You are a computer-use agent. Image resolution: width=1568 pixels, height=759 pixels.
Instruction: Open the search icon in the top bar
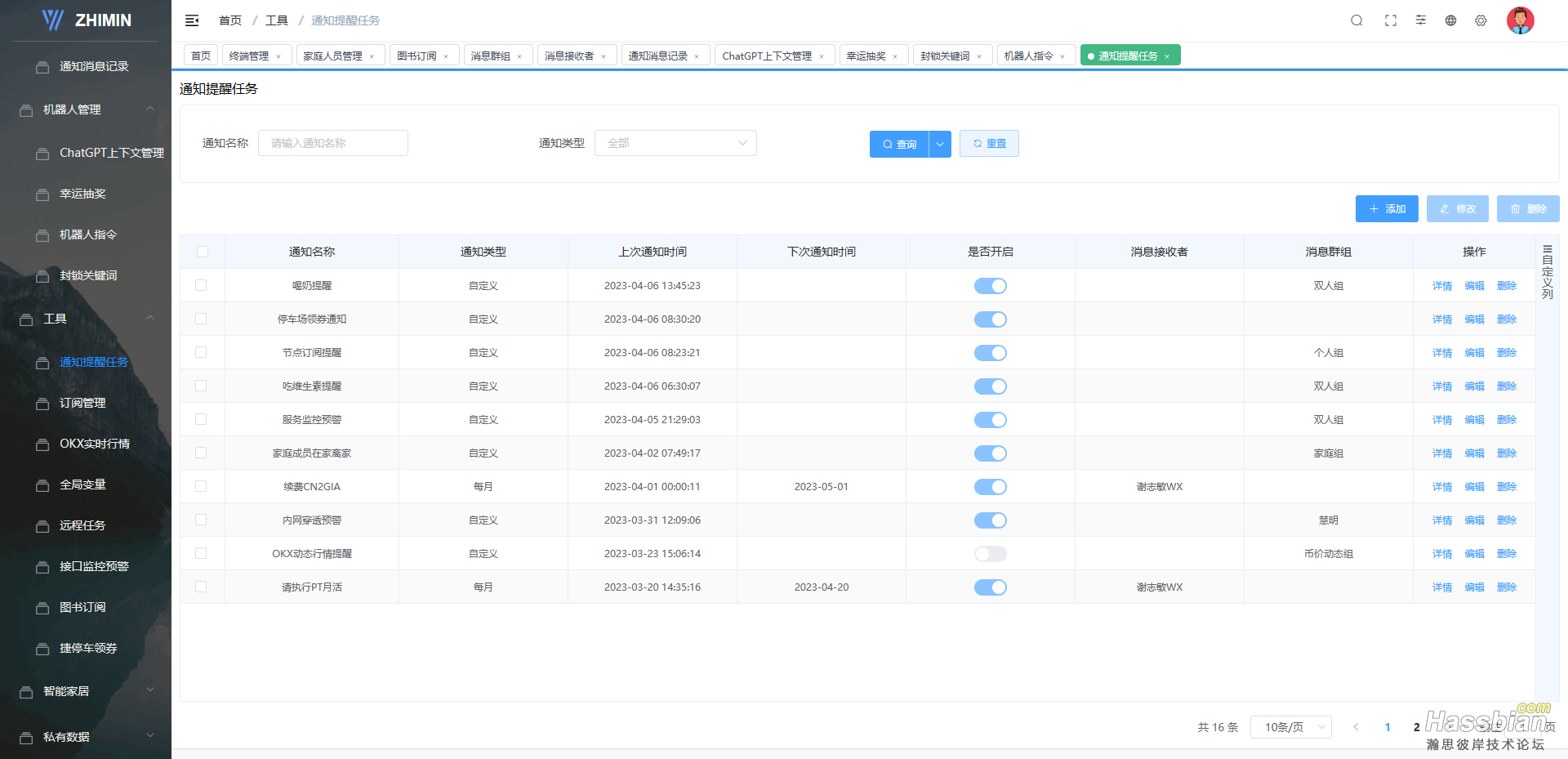(1356, 20)
